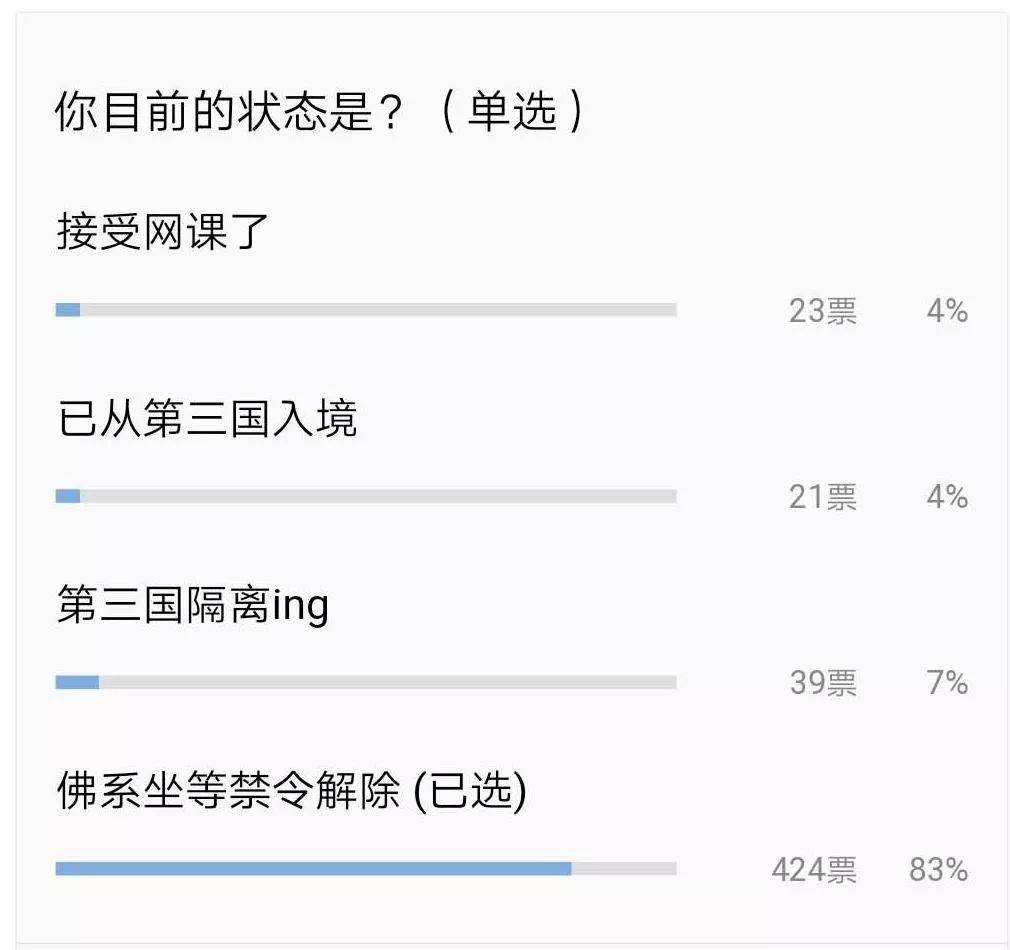Image resolution: width=1010 pixels, height=950 pixels.
Task: Click the 佛系坐等禁令解除 result progress bar
Action: point(366,869)
